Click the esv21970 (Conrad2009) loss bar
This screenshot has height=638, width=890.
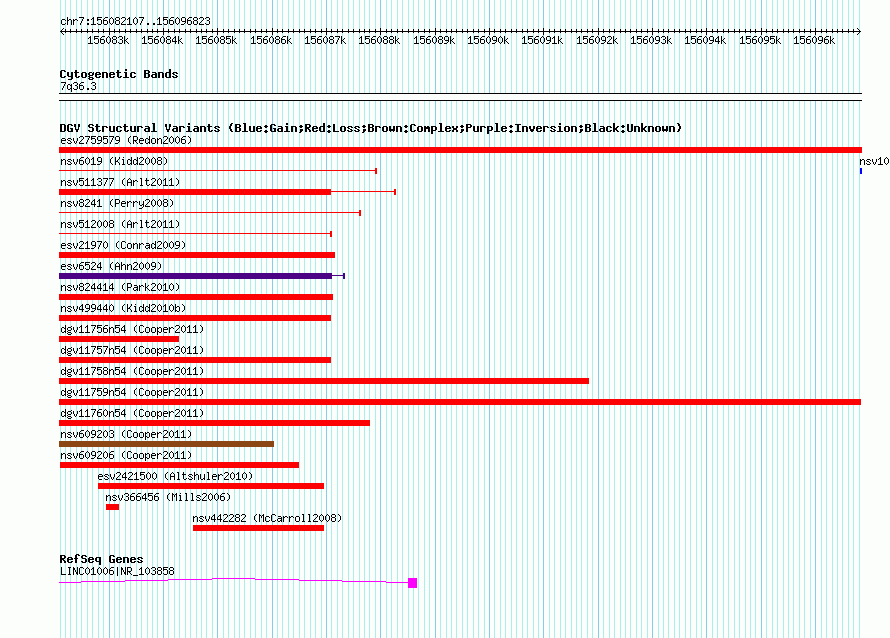pos(197,255)
